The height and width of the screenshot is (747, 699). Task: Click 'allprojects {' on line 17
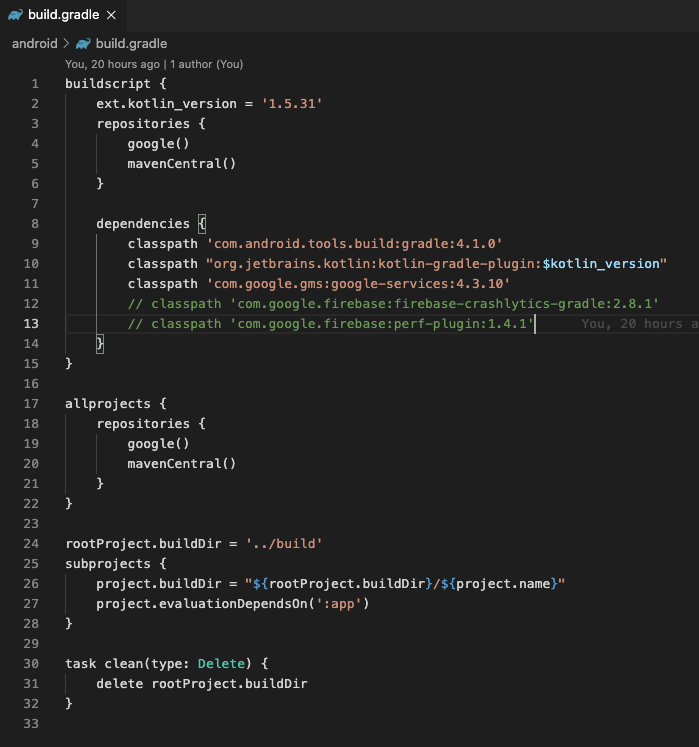pos(116,404)
